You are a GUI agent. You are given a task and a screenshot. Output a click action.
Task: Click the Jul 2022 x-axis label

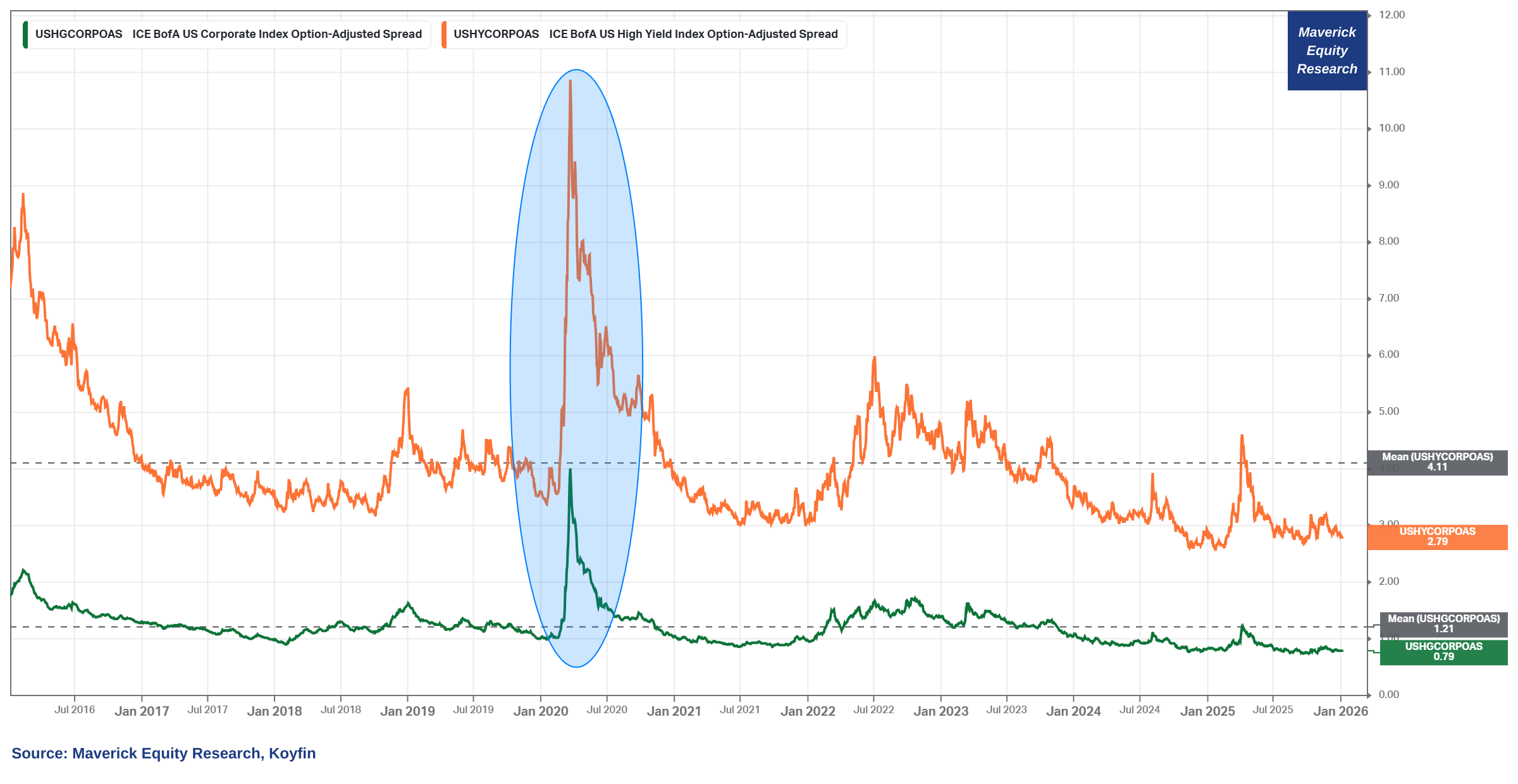873,710
